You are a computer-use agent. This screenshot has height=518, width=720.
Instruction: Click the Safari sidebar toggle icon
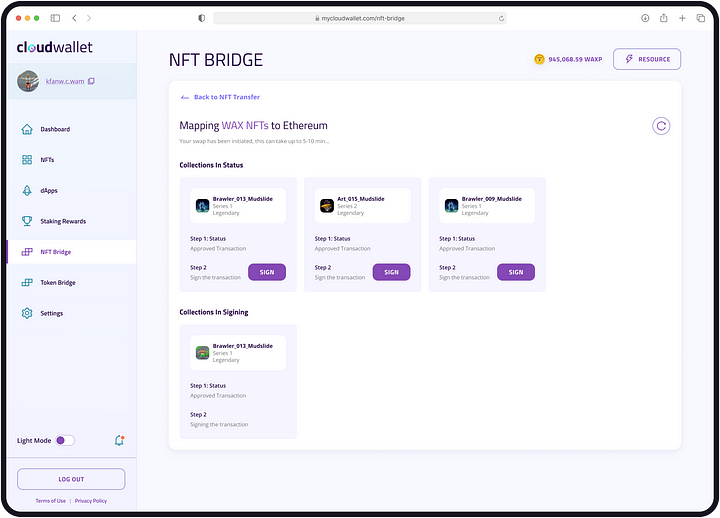[55, 18]
